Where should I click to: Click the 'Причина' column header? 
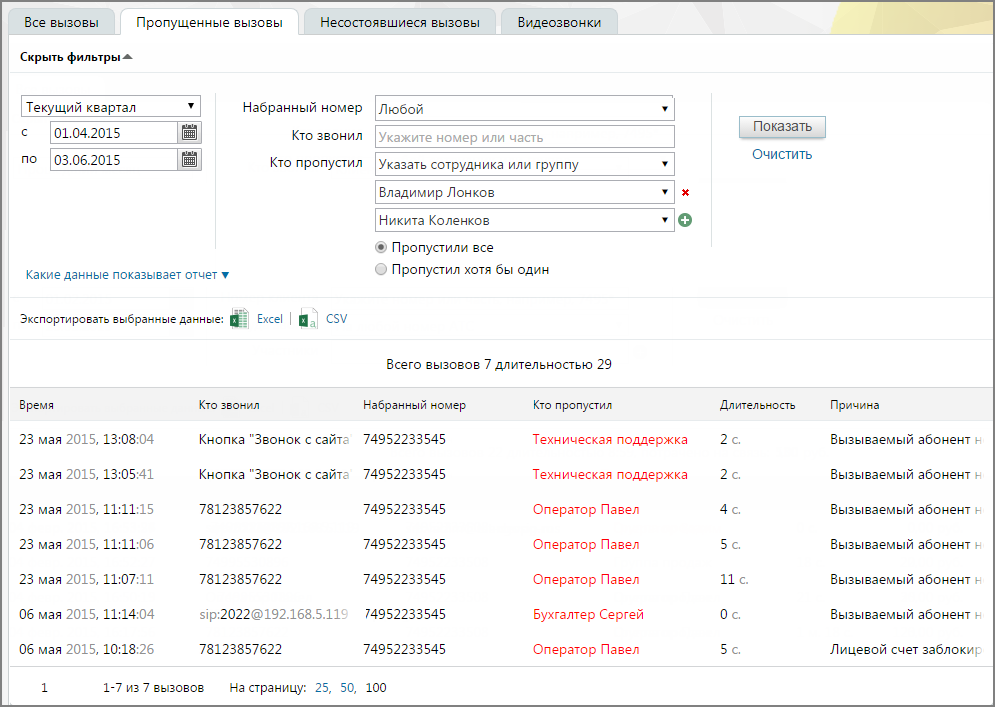[854, 405]
